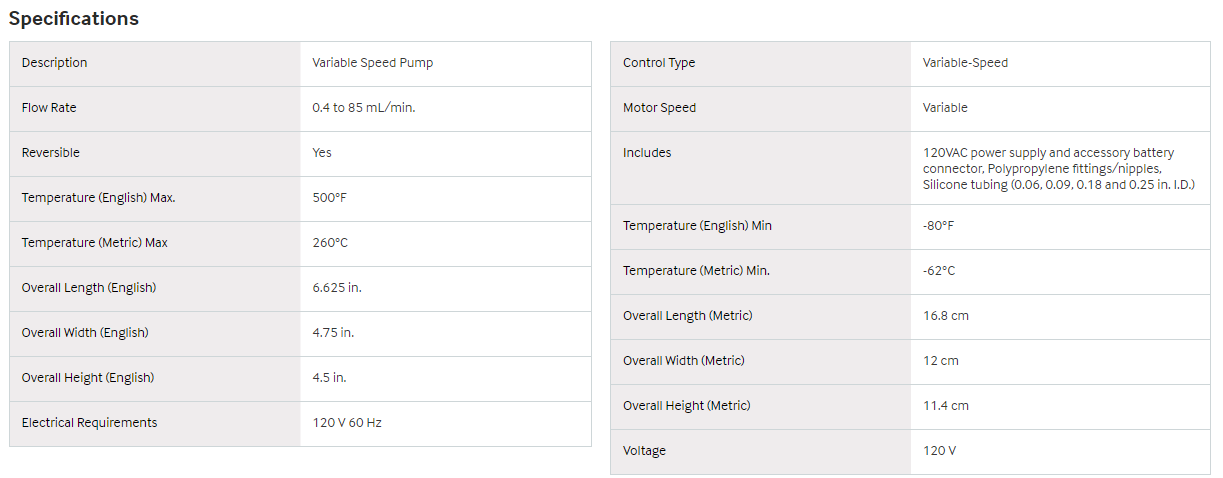Click the 4.5 in. height value

(x=329, y=378)
